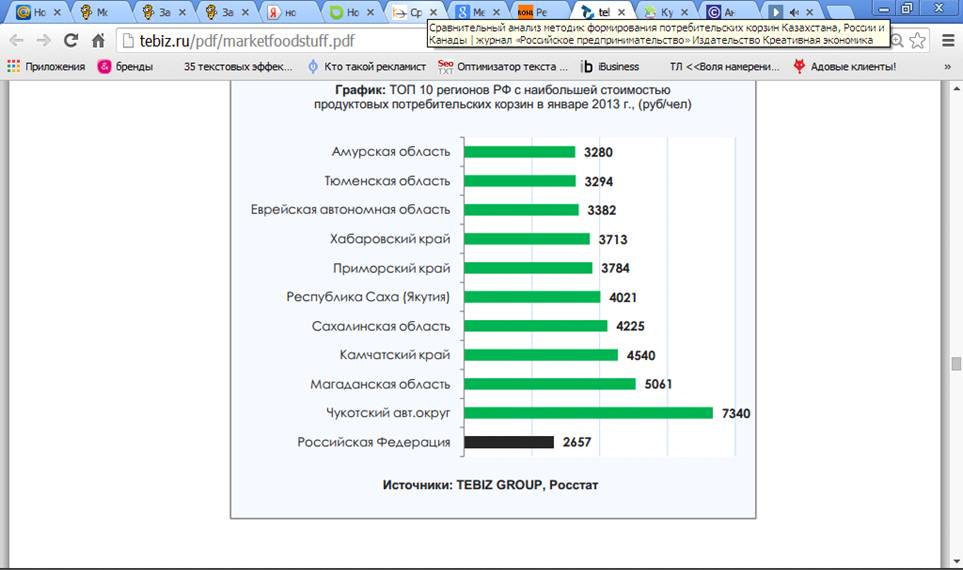This screenshot has height=570, width=963.
Task: Click the vertical scrollbar thumb
Action: 956,363
